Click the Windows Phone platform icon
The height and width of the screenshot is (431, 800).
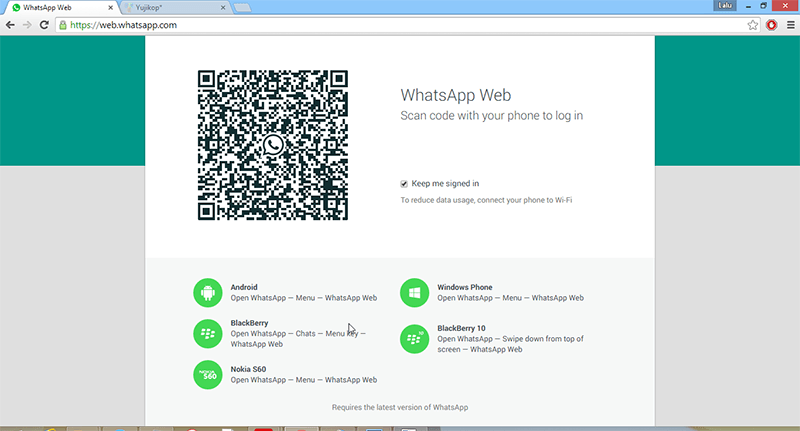[x=414, y=293]
